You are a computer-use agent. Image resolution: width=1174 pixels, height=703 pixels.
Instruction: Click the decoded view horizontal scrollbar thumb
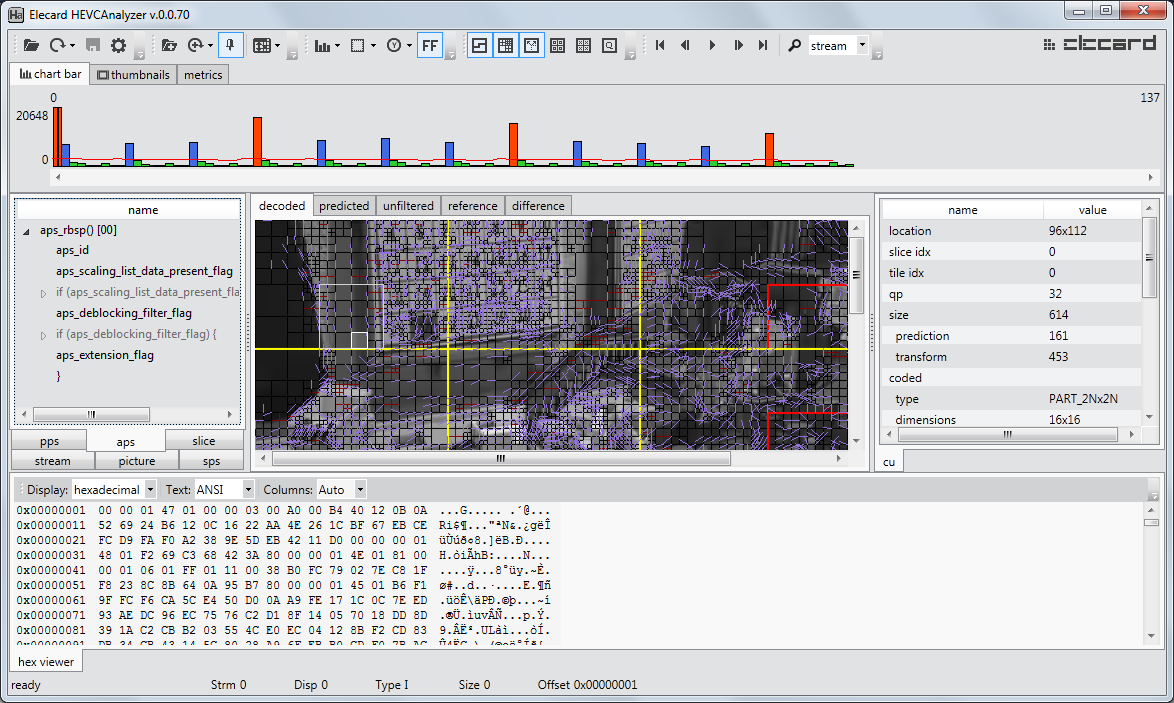pyautogui.click(x=501, y=458)
